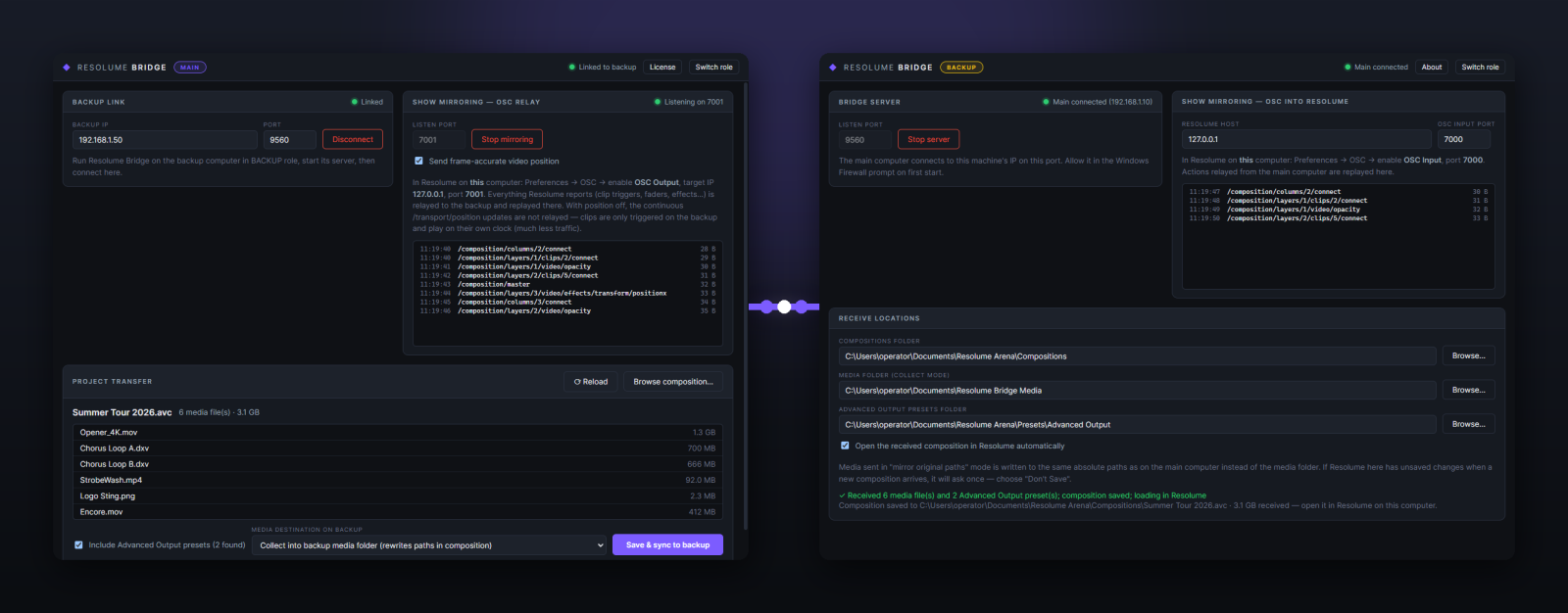
Task: Select Chorus Loop A.dxv row
Action: [398, 448]
